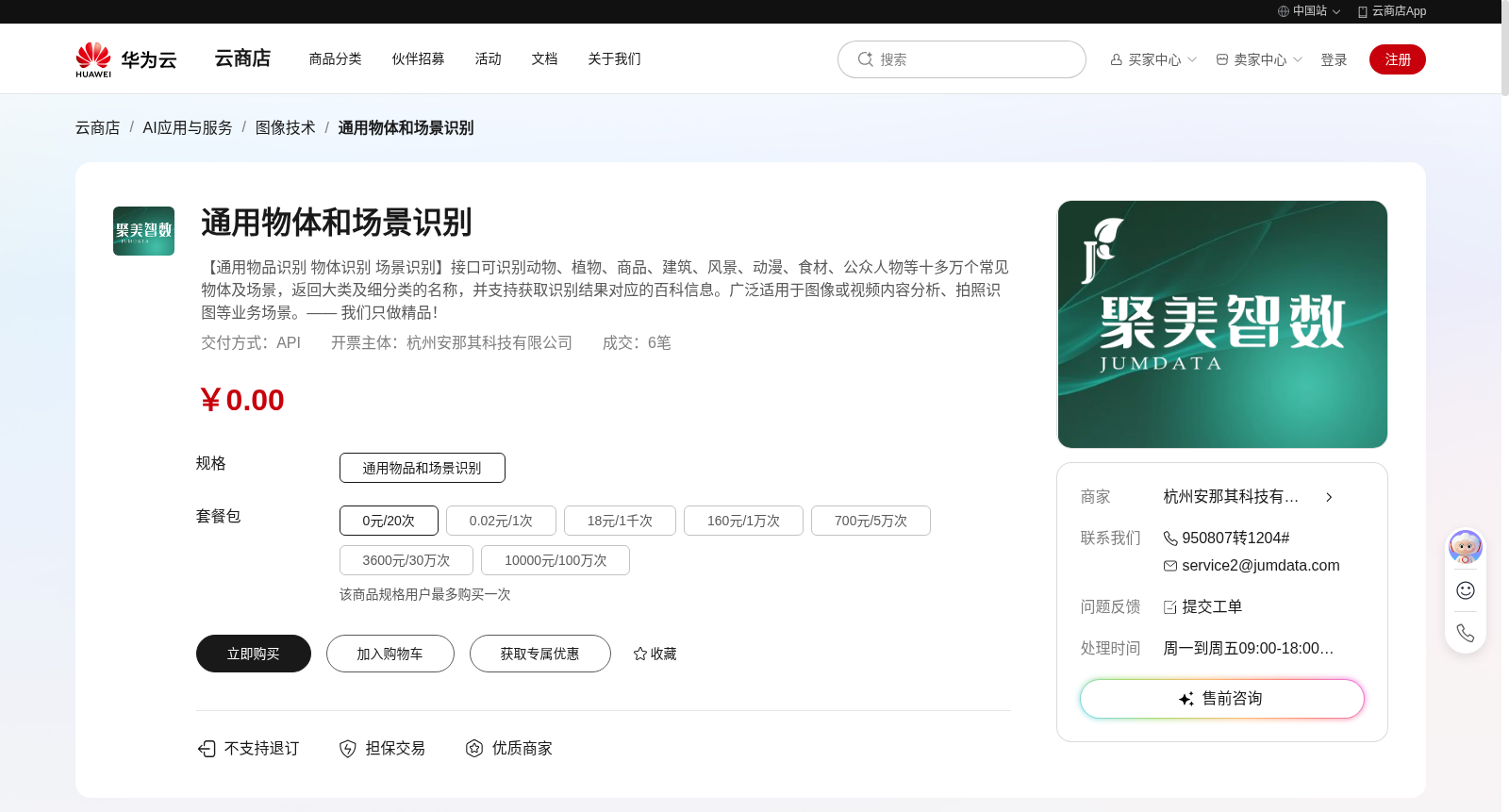Open the 活动 menu item
The image size is (1509, 812).
pos(489,58)
